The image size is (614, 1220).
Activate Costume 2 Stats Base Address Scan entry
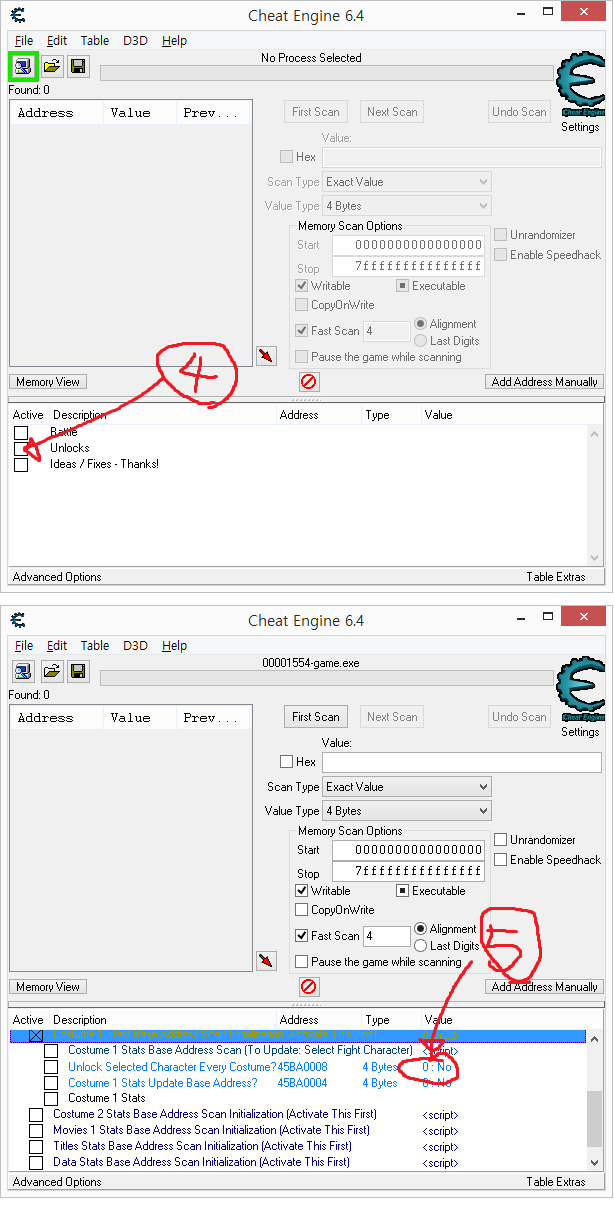(x=36, y=1114)
